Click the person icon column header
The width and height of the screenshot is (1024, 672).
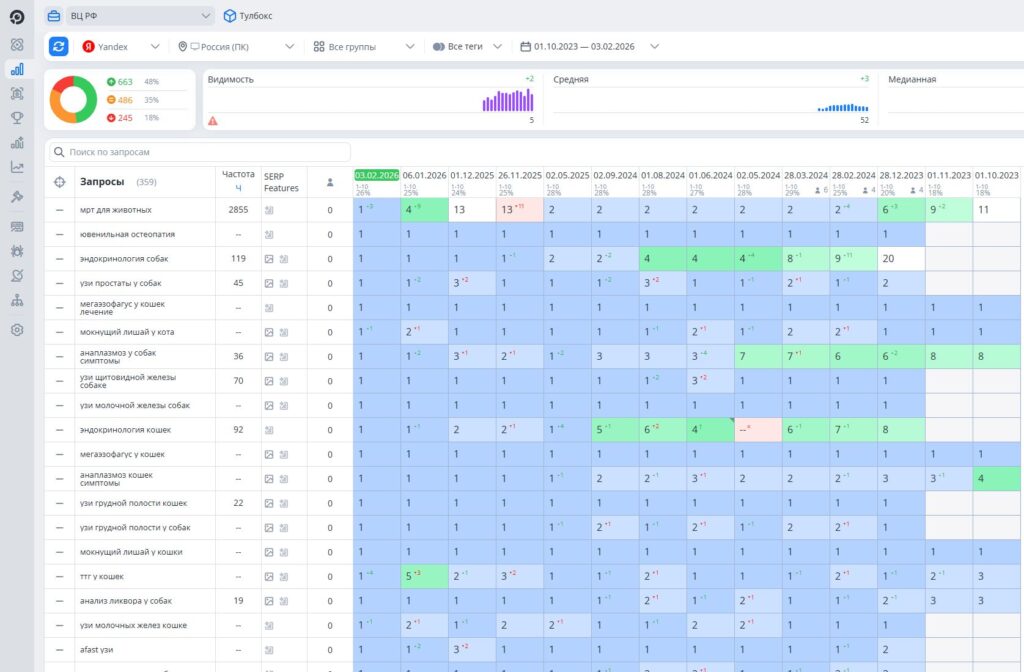330,182
